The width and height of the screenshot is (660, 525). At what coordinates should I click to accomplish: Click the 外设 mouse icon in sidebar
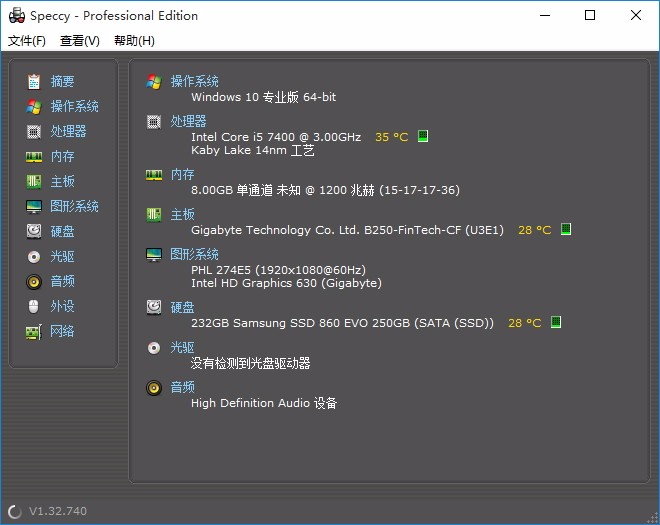tap(34, 306)
